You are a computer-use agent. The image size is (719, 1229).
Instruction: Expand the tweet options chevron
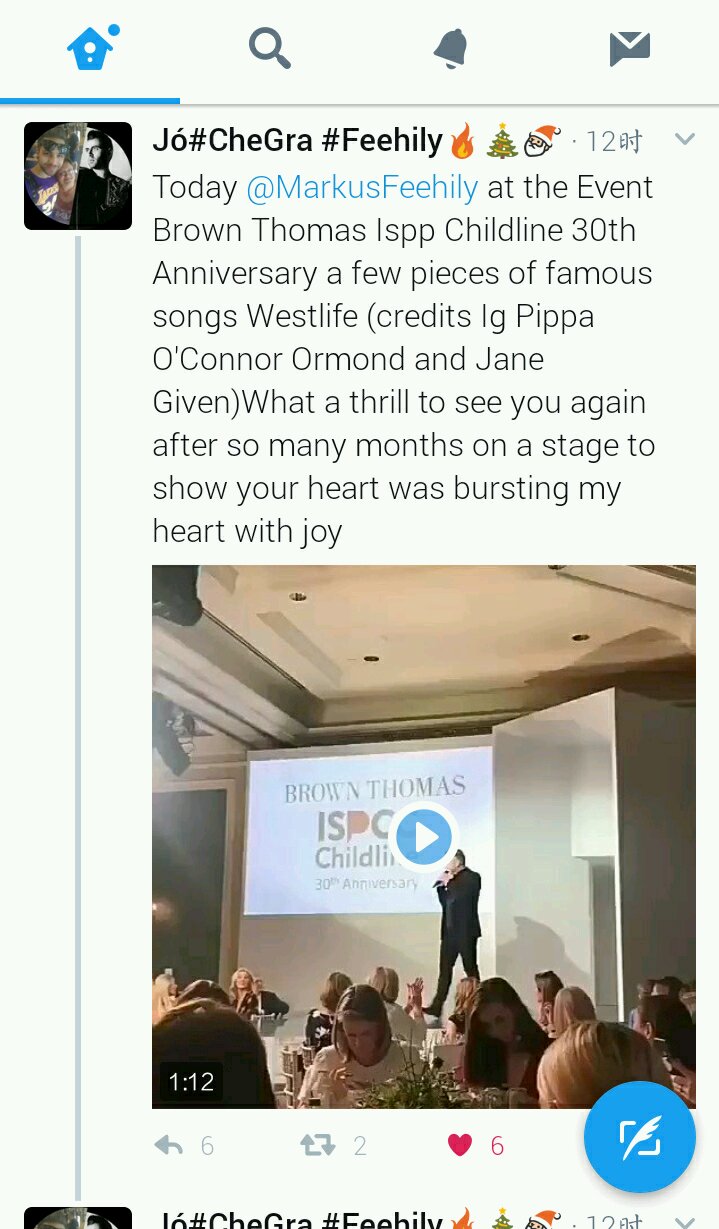685,140
